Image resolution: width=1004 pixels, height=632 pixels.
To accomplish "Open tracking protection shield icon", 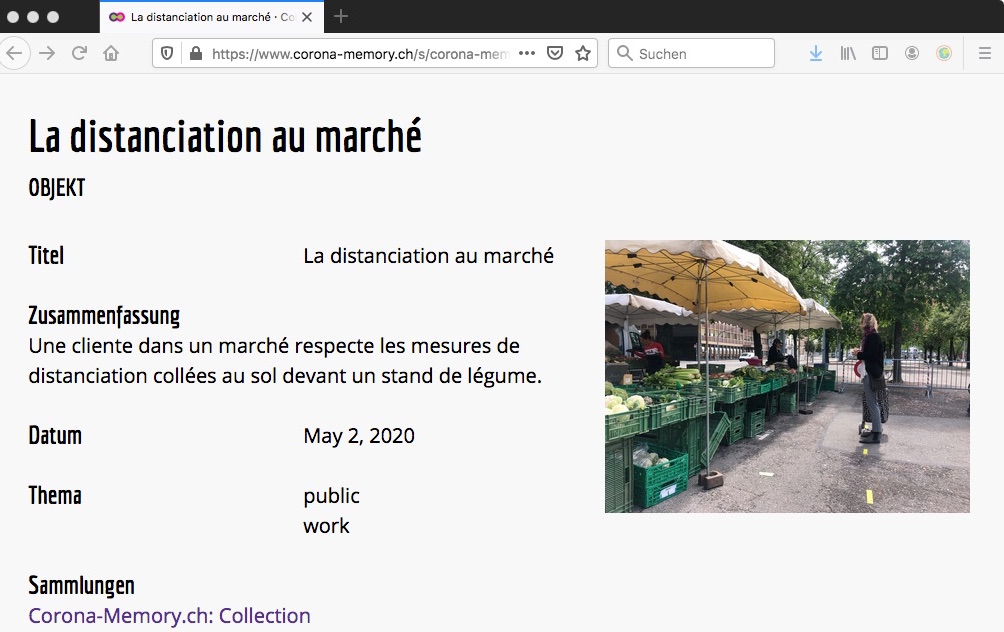I will (168, 54).
